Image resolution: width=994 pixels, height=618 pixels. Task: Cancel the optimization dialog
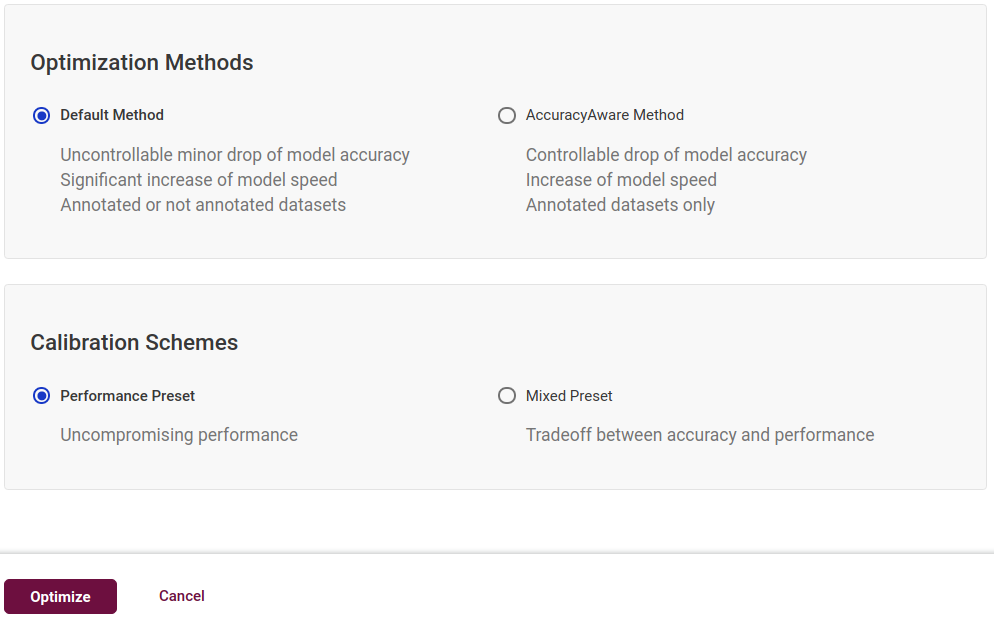pos(182,596)
